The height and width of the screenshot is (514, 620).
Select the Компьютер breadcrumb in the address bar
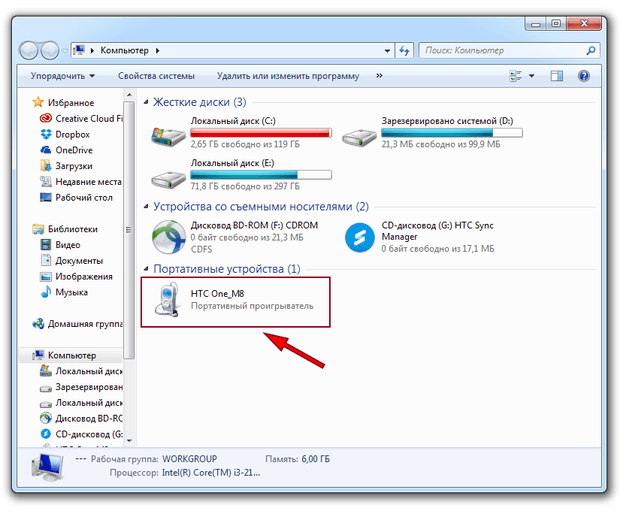pos(124,51)
